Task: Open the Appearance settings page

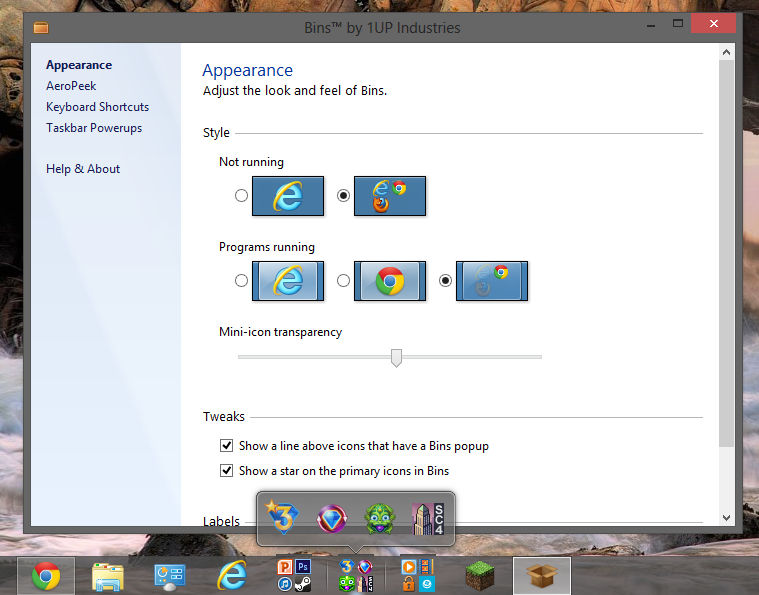Action: coord(79,65)
